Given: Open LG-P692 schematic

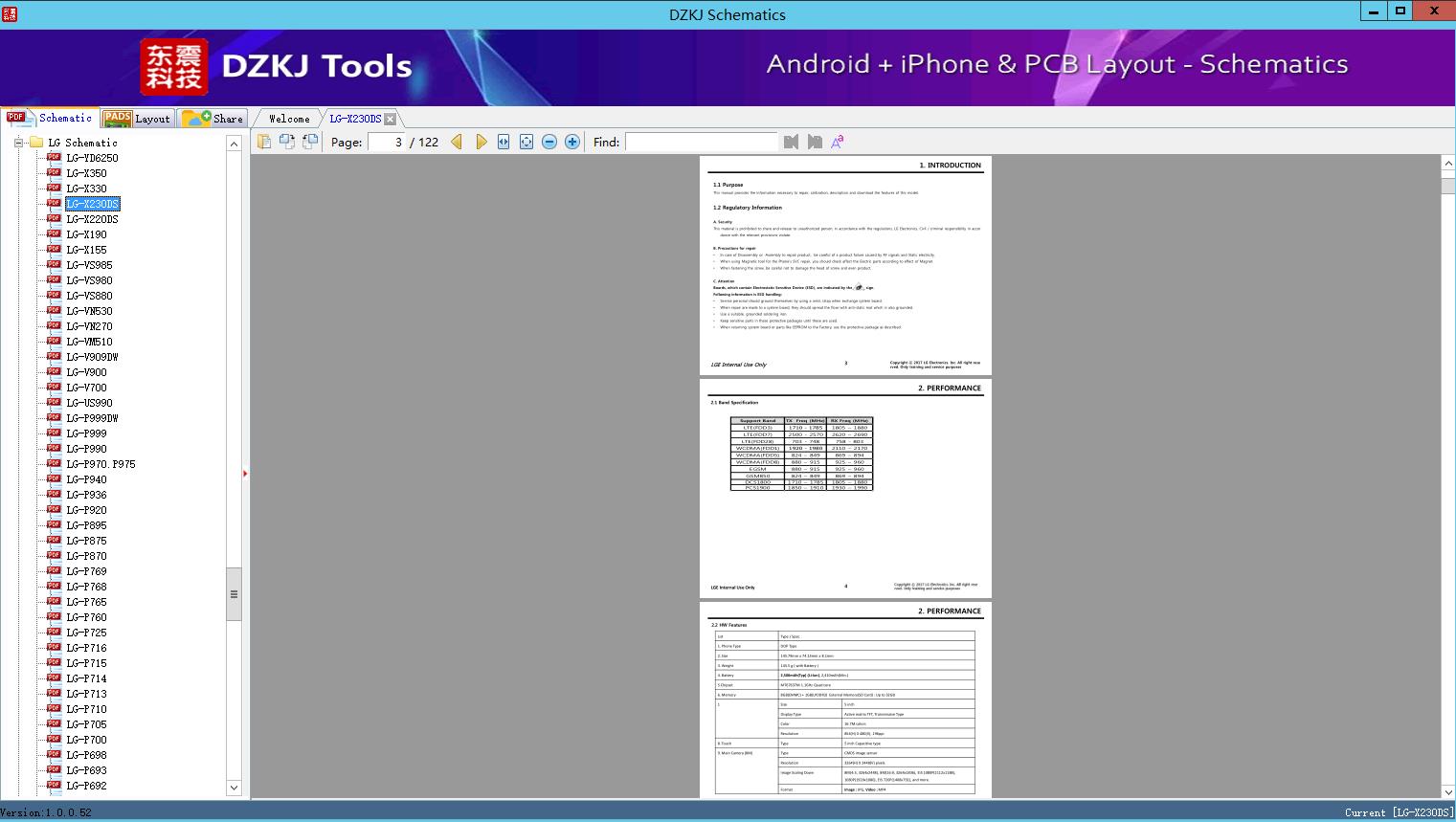Looking at the screenshot, I should coord(86,786).
